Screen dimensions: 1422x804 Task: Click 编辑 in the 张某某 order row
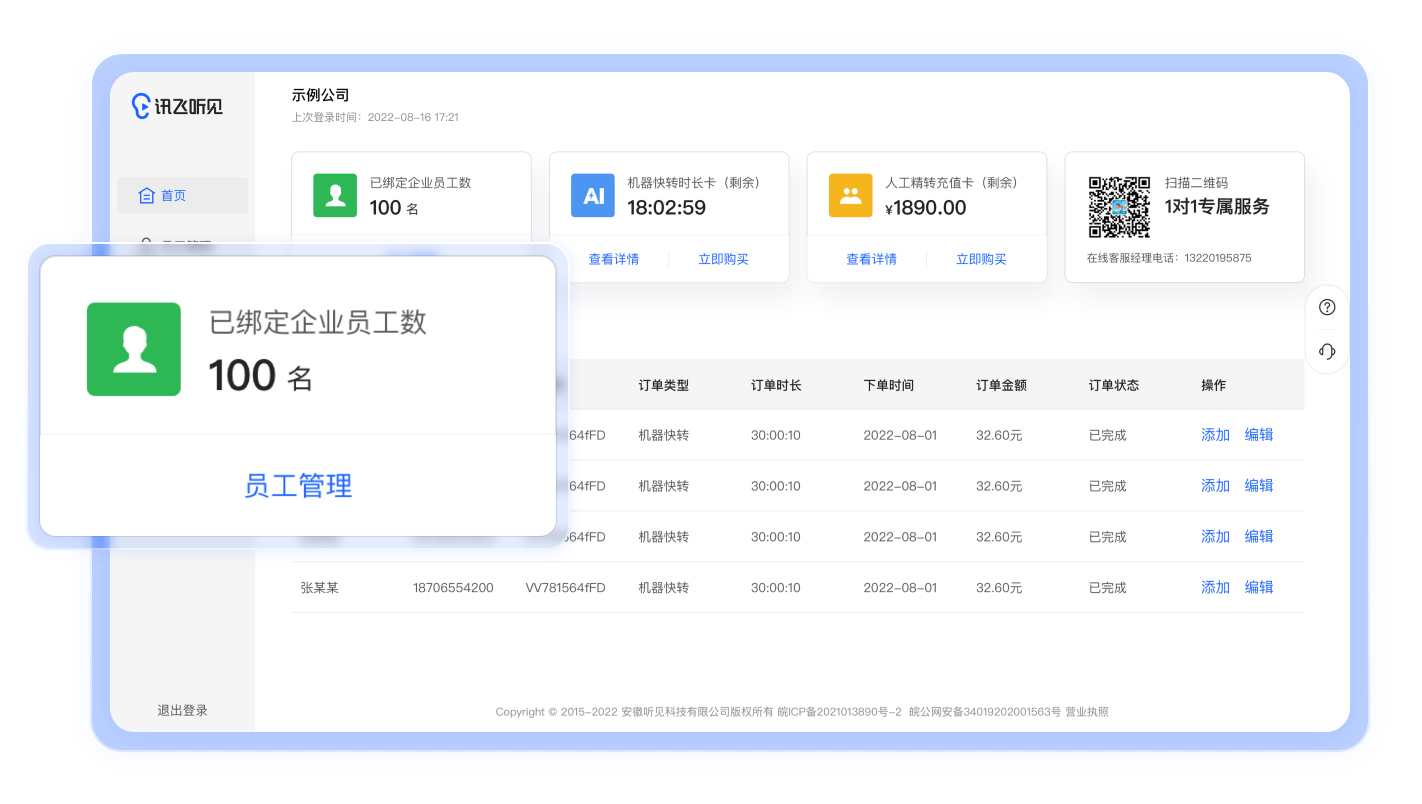(x=1258, y=588)
